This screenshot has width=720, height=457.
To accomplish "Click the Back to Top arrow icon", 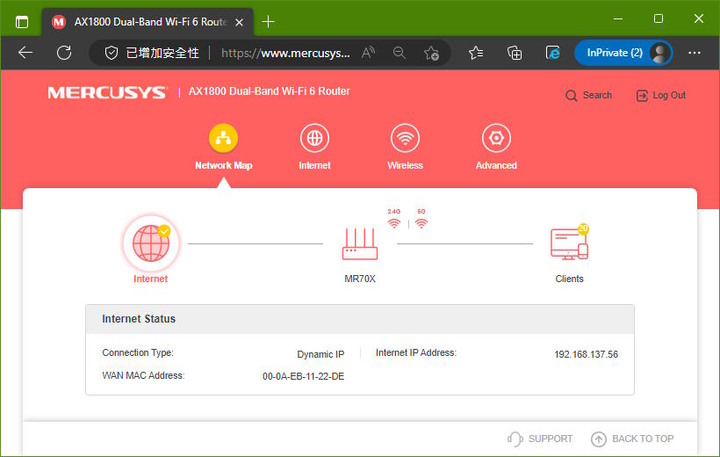I will (598, 439).
